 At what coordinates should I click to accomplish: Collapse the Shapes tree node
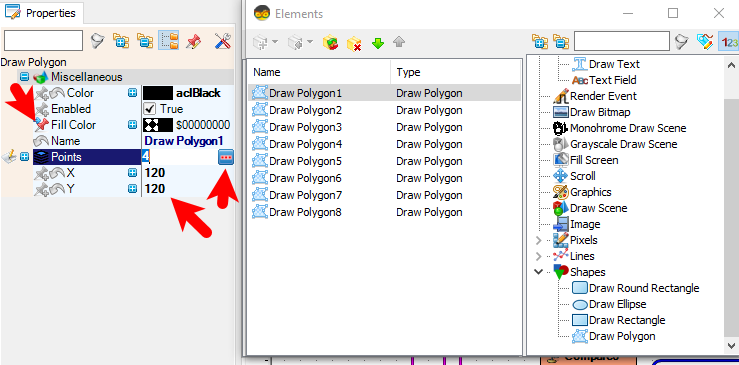539,272
